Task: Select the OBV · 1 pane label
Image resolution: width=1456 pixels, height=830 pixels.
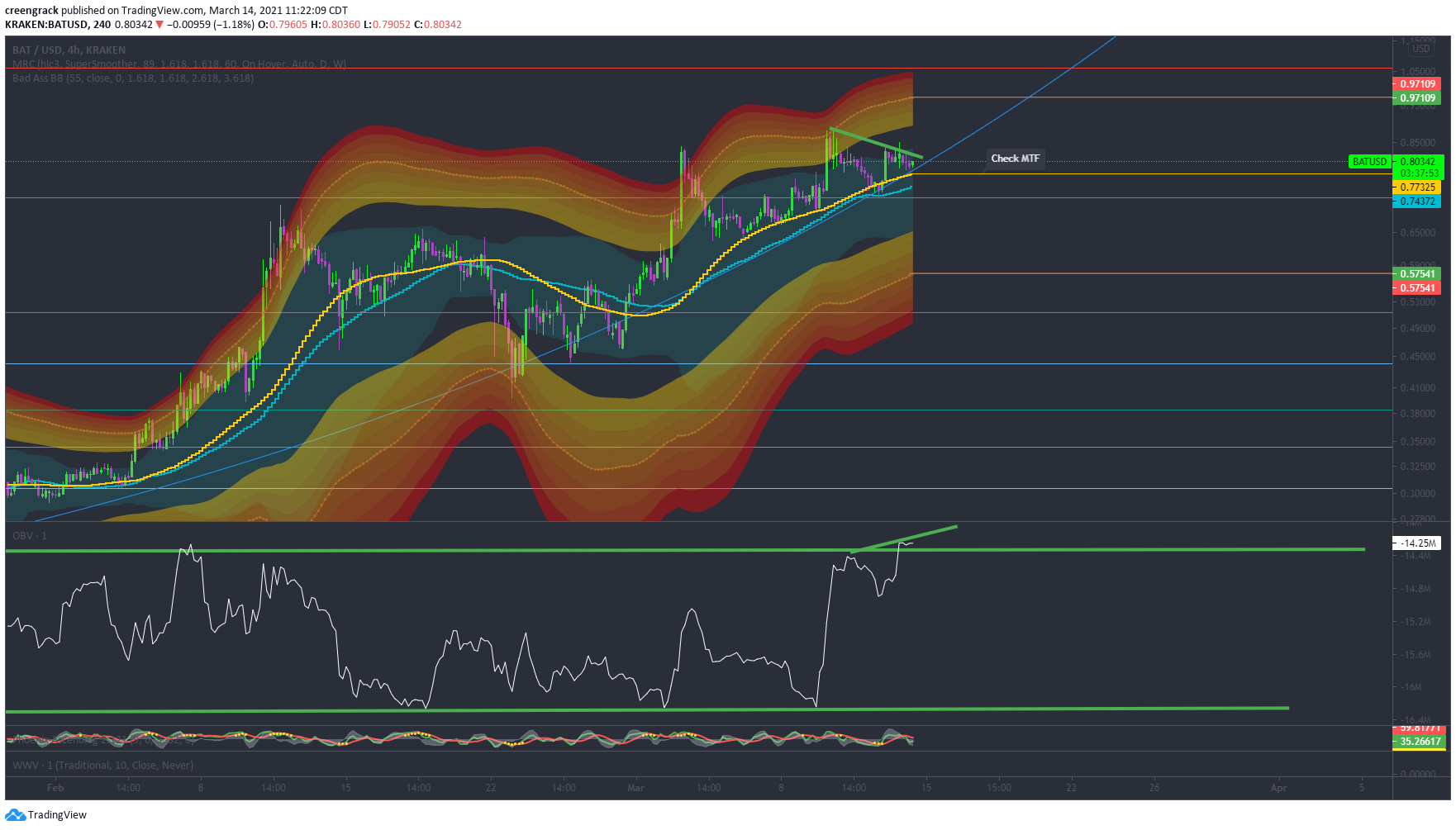Action: click(x=30, y=536)
